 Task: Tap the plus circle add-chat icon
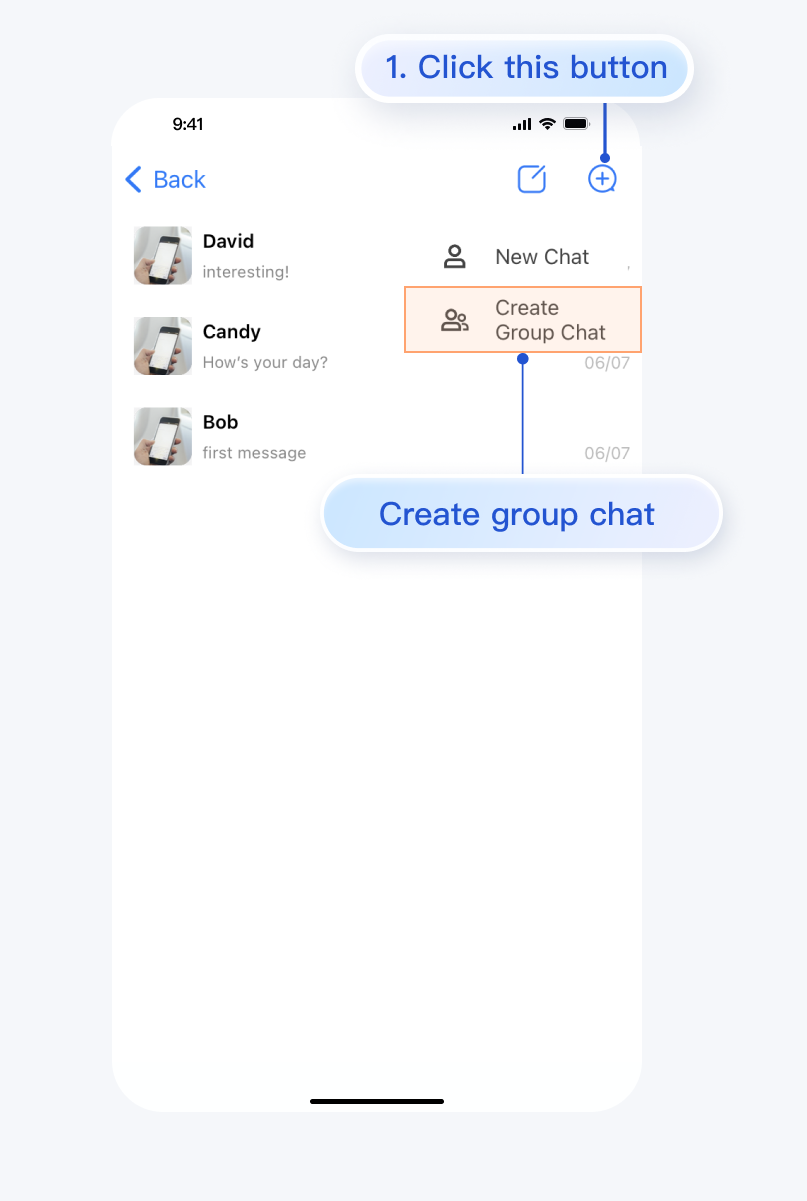[602, 180]
